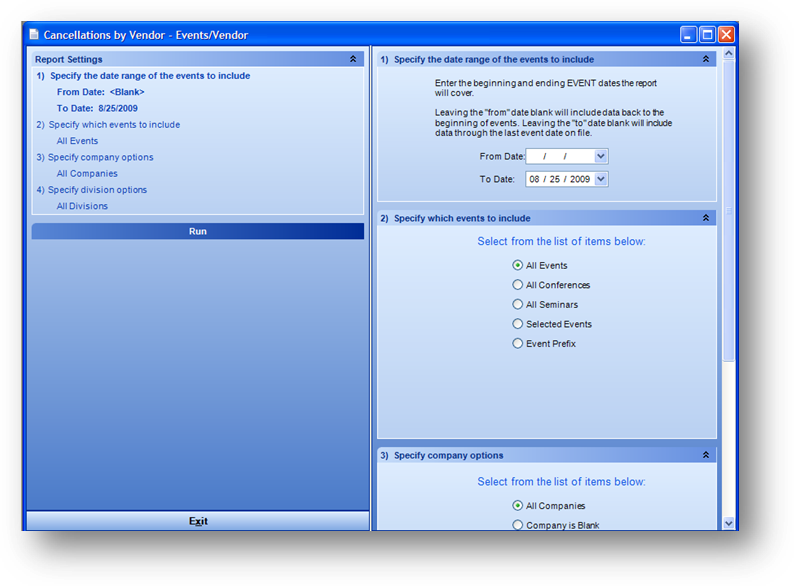794x586 pixels.
Task: Open 'Specify which events to include' setting link
Action: [114, 125]
